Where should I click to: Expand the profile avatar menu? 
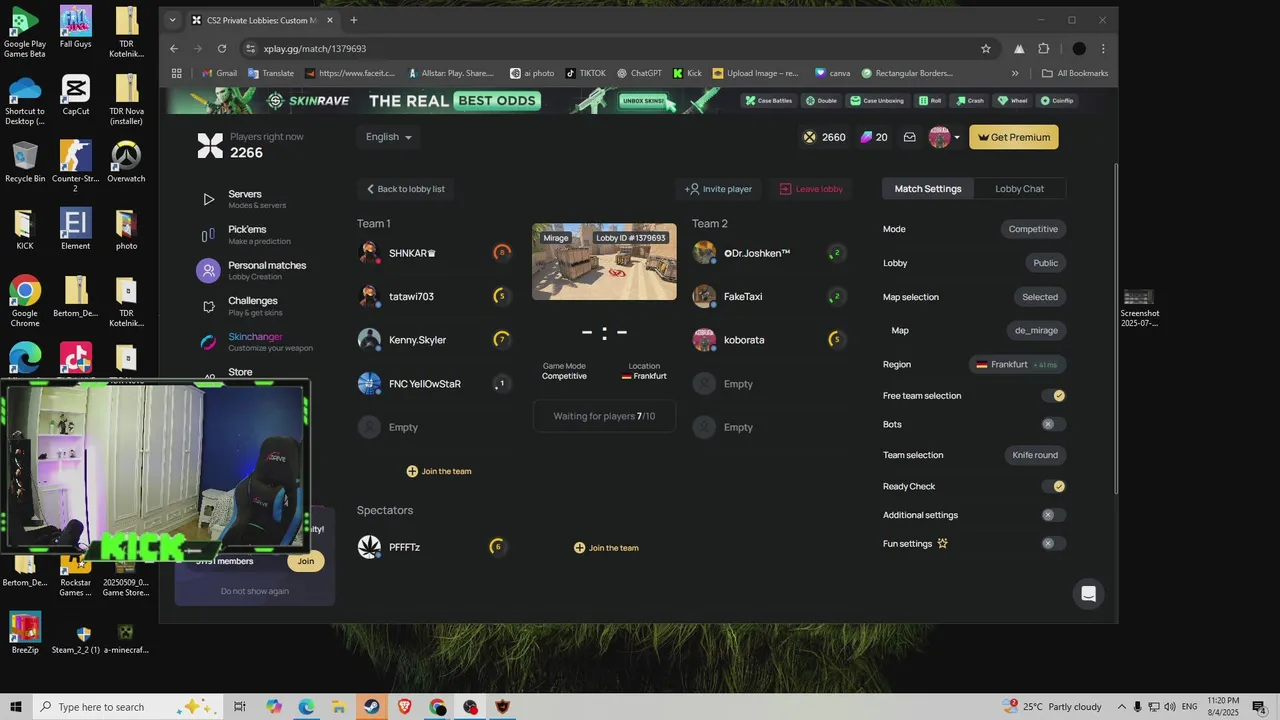[x=944, y=137]
